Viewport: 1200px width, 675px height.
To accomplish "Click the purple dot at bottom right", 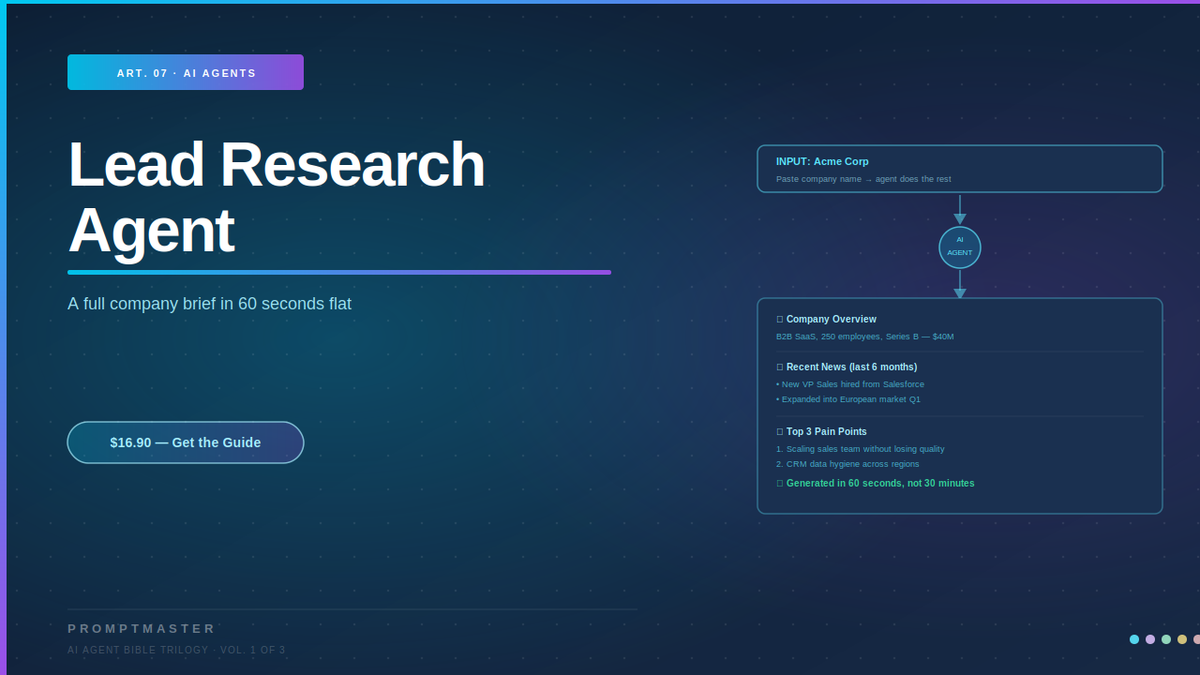I will point(1150,639).
